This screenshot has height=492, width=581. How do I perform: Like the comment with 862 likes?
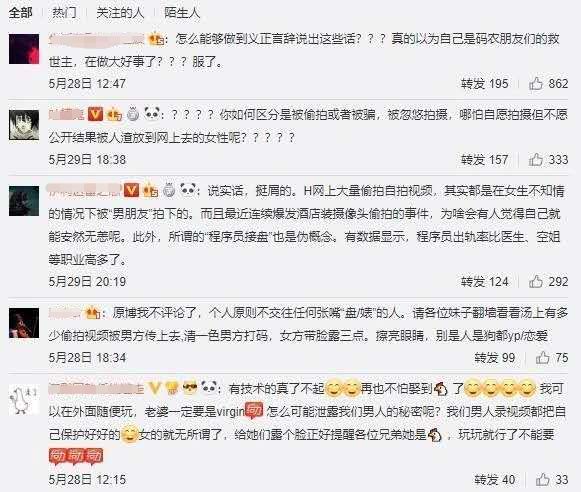pyautogui.click(x=536, y=84)
